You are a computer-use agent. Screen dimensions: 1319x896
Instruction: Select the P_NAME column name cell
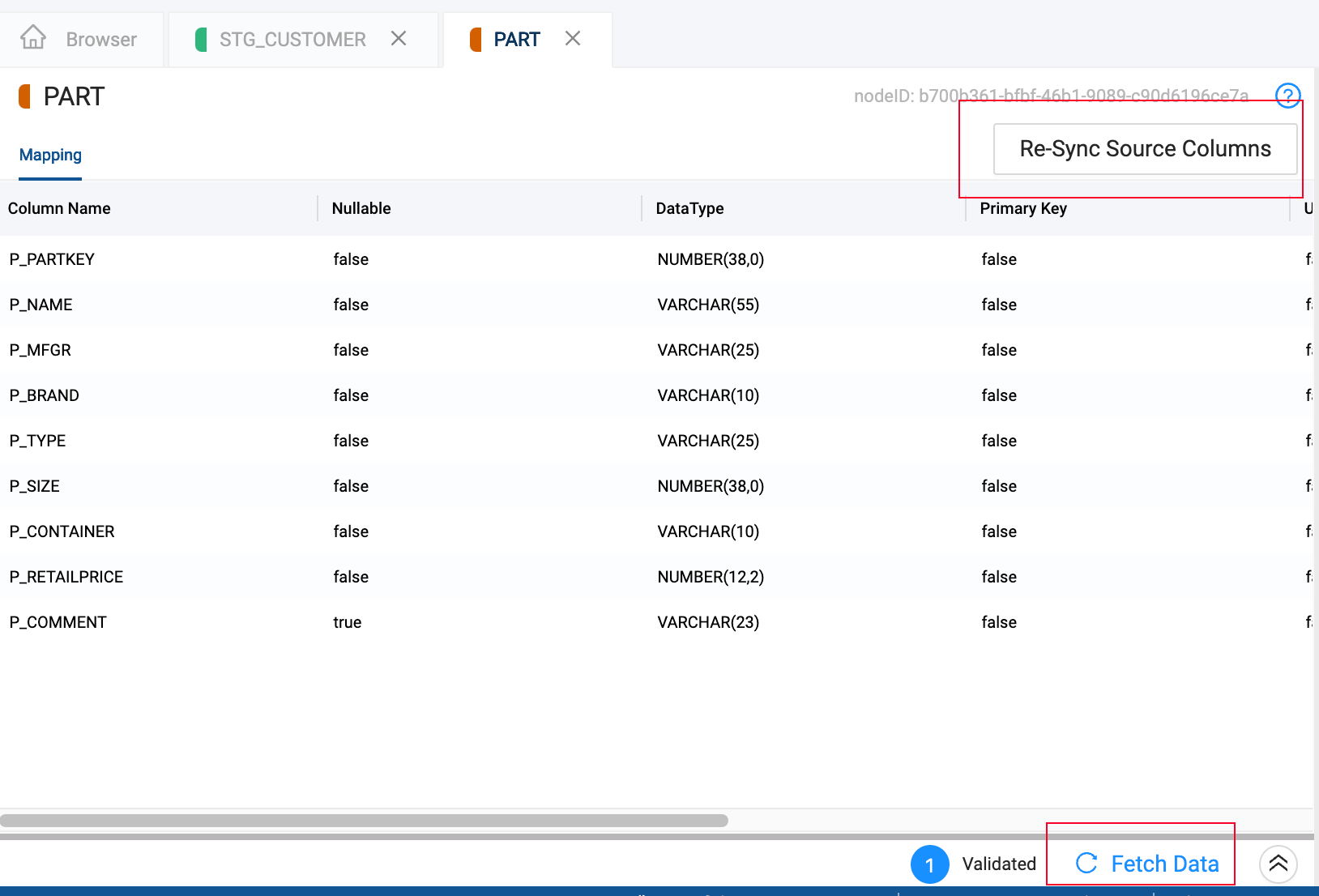[41, 305]
